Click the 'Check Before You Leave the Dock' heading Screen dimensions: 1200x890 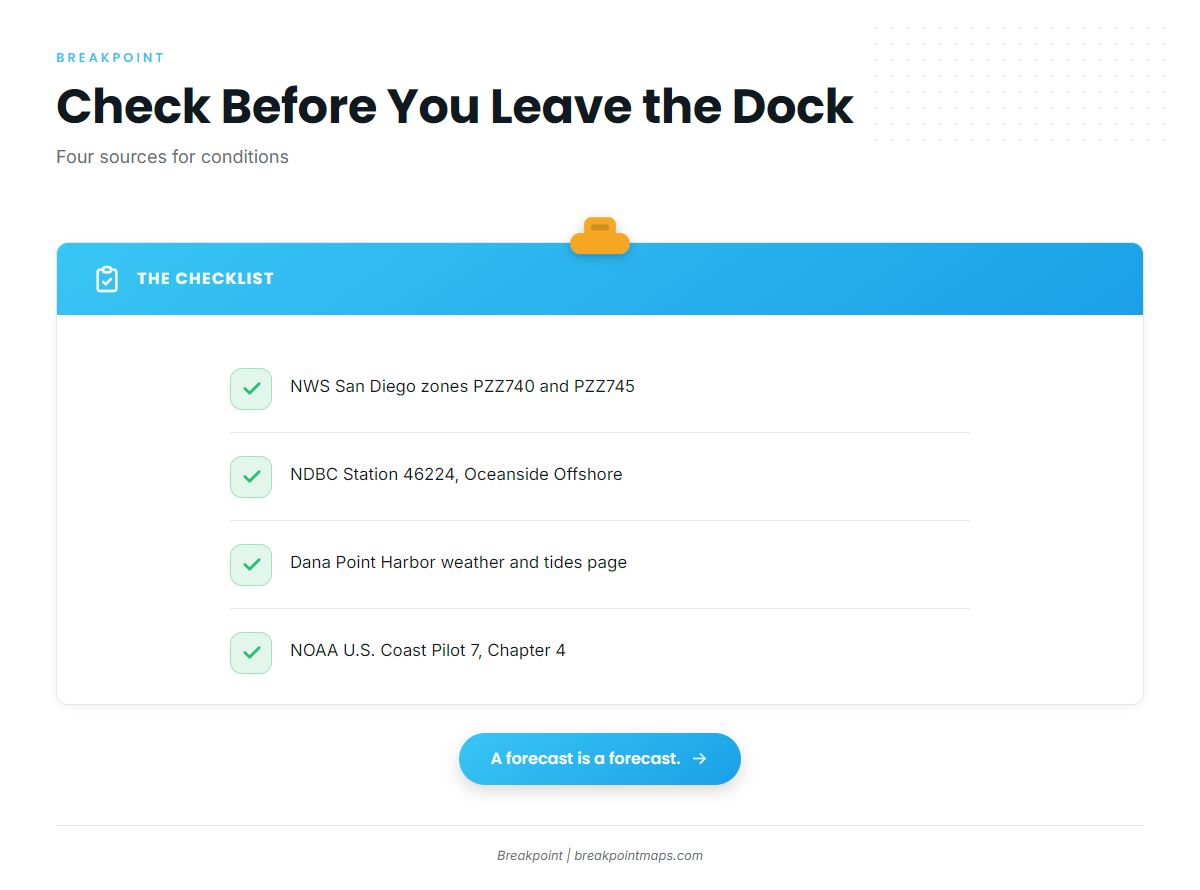[x=455, y=106]
